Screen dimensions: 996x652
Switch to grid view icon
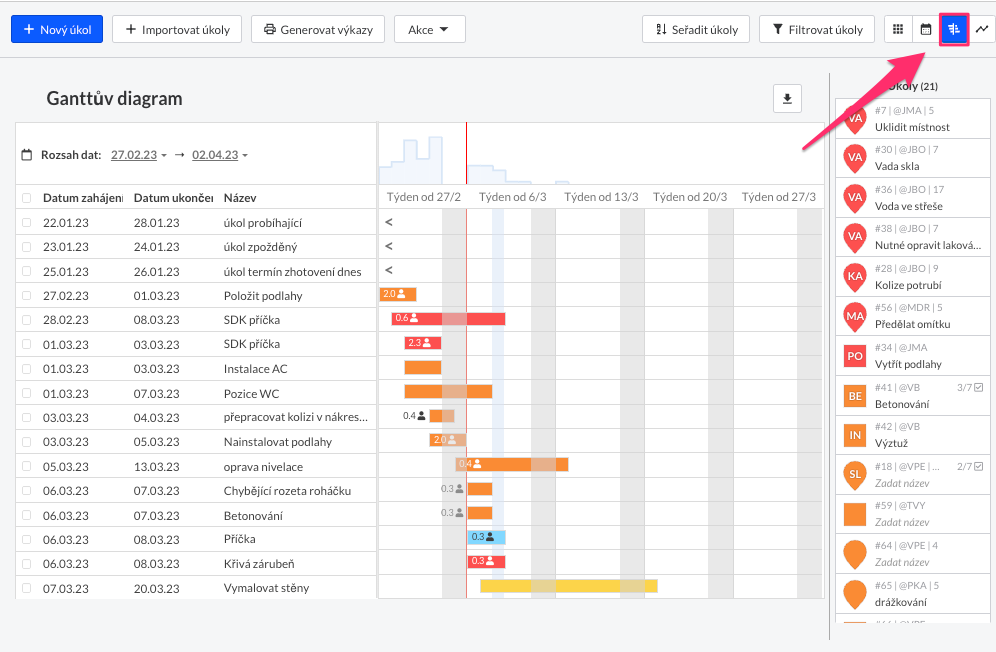[x=898, y=29]
